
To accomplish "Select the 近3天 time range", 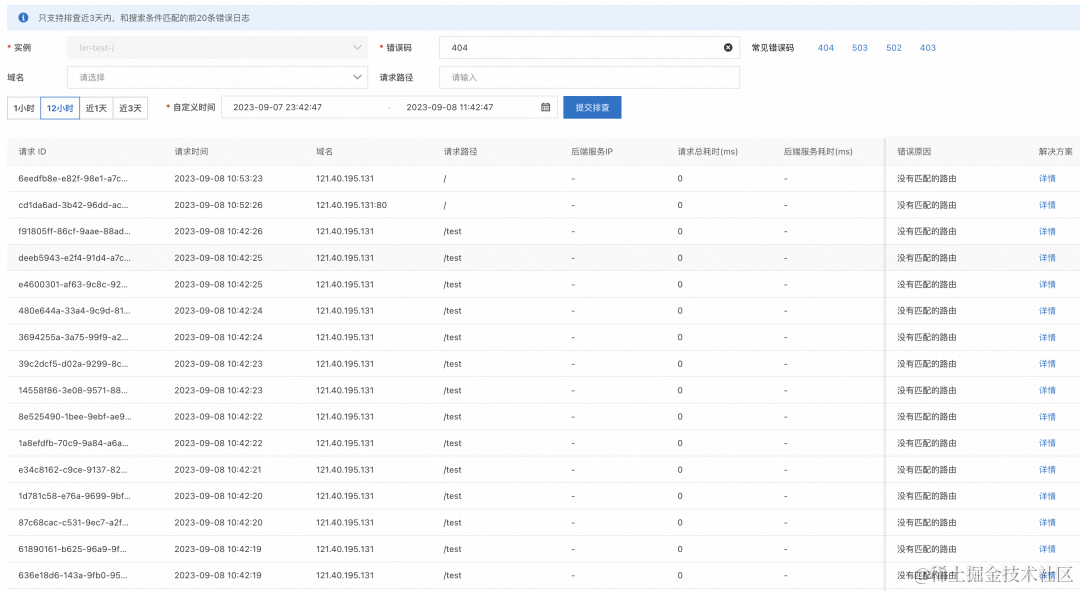I will (130, 108).
